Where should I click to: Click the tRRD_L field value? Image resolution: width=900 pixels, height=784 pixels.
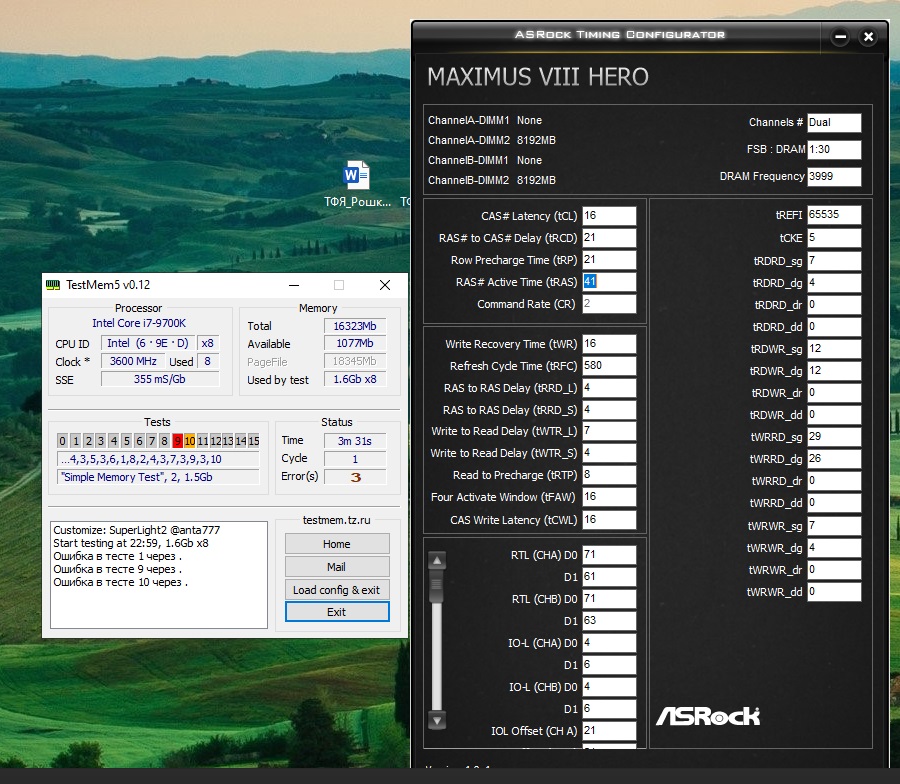[x=609, y=388]
